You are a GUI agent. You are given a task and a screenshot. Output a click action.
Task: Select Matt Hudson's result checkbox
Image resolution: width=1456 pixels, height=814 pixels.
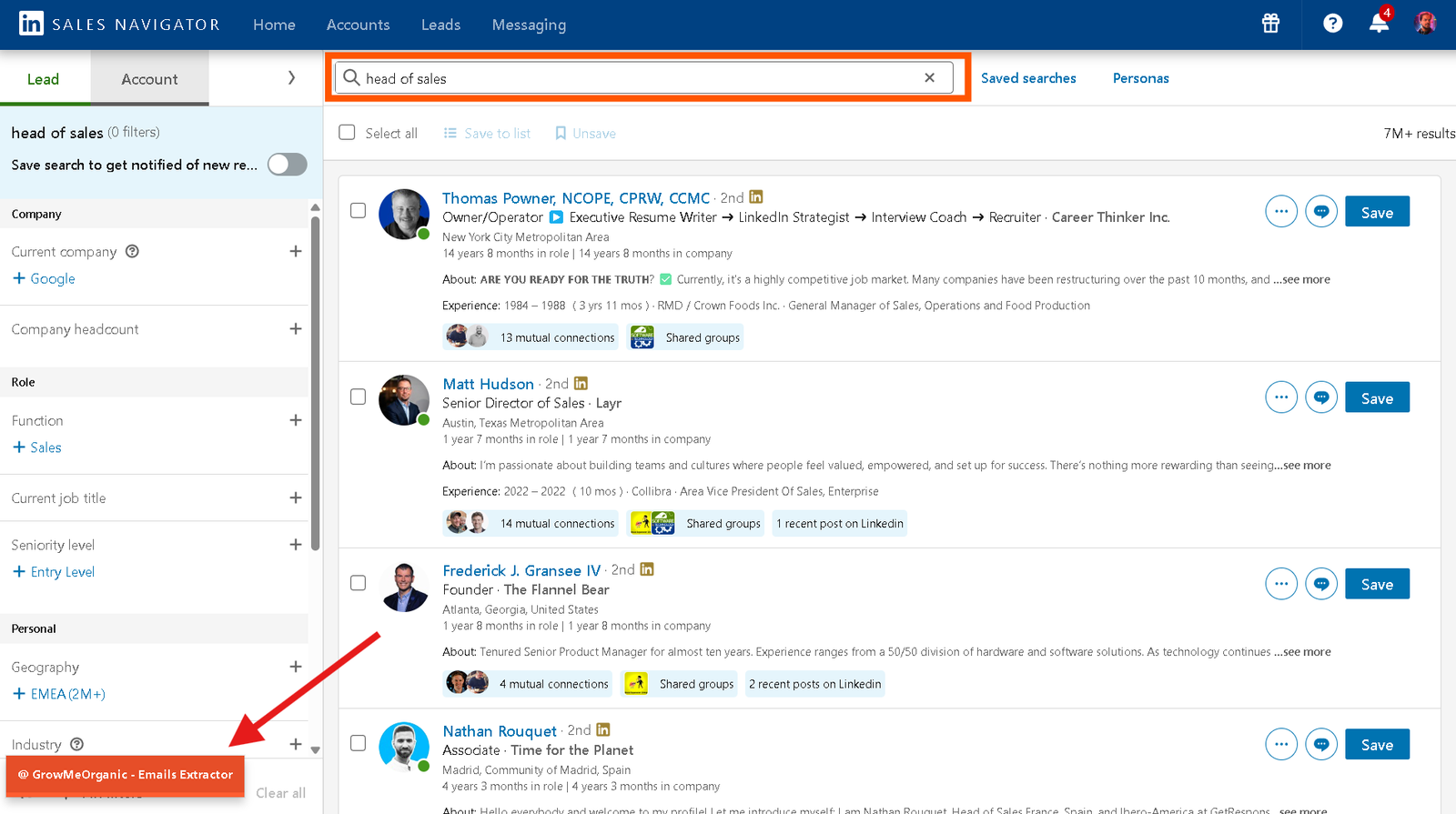[359, 397]
